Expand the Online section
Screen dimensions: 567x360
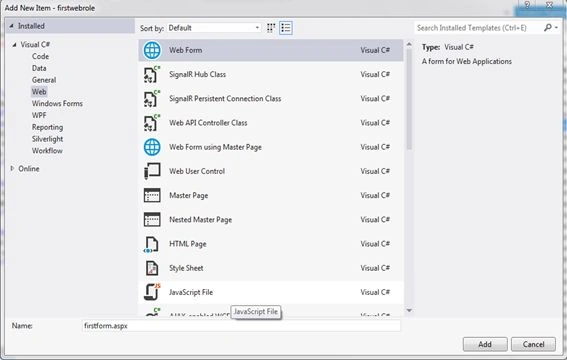12,168
